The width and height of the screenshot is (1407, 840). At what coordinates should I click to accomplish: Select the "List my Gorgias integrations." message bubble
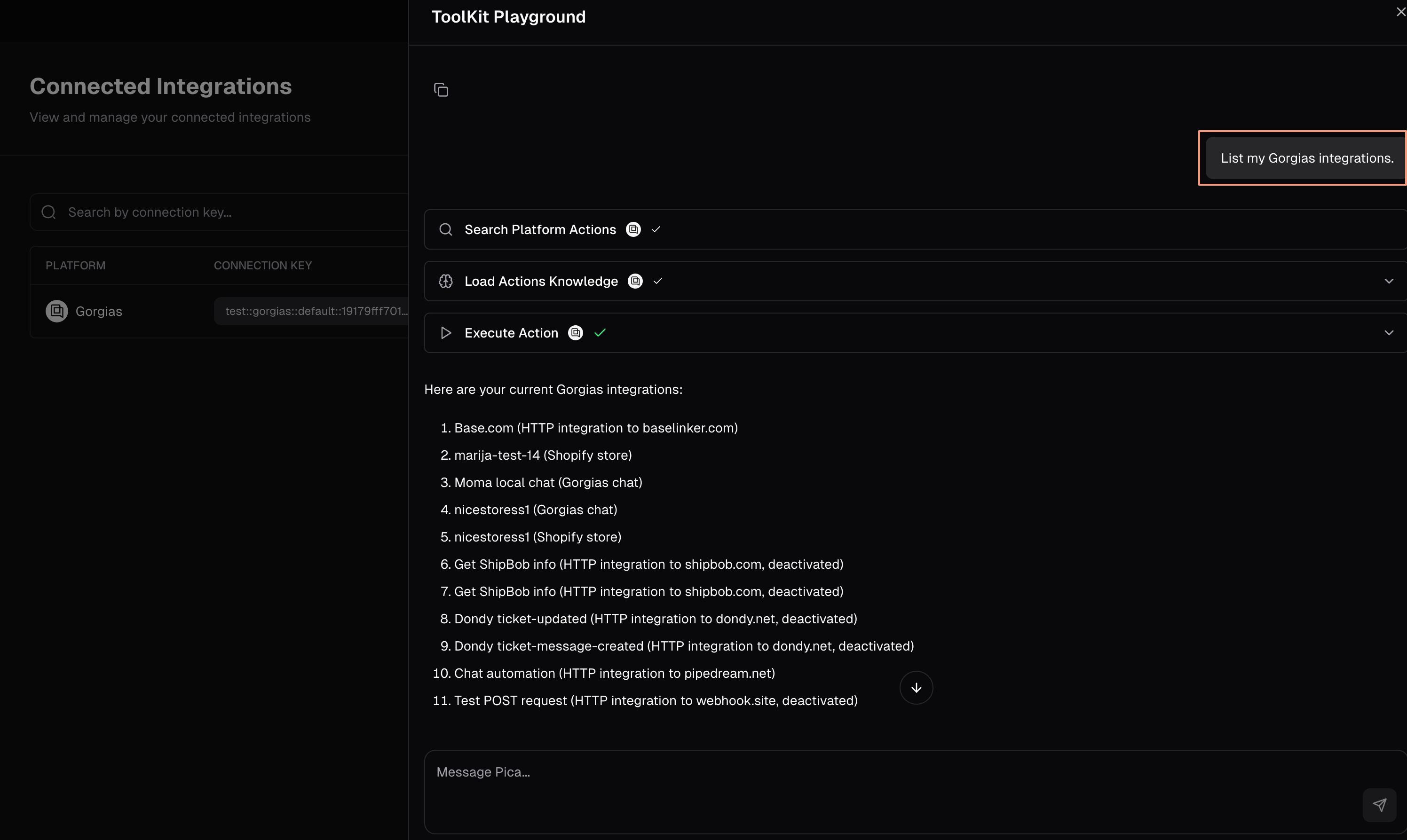(x=1306, y=158)
